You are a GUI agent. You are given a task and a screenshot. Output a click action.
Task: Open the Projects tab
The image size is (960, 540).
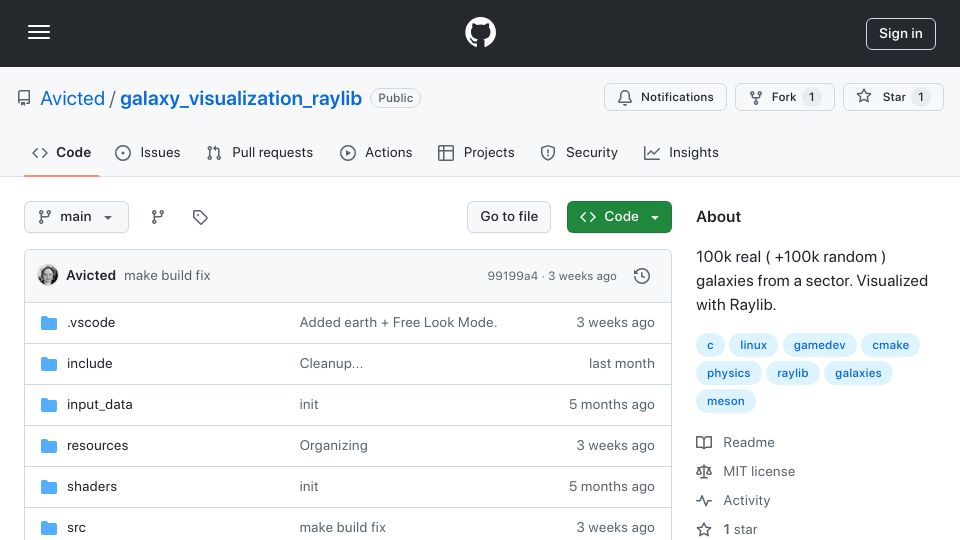tap(476, 152)
